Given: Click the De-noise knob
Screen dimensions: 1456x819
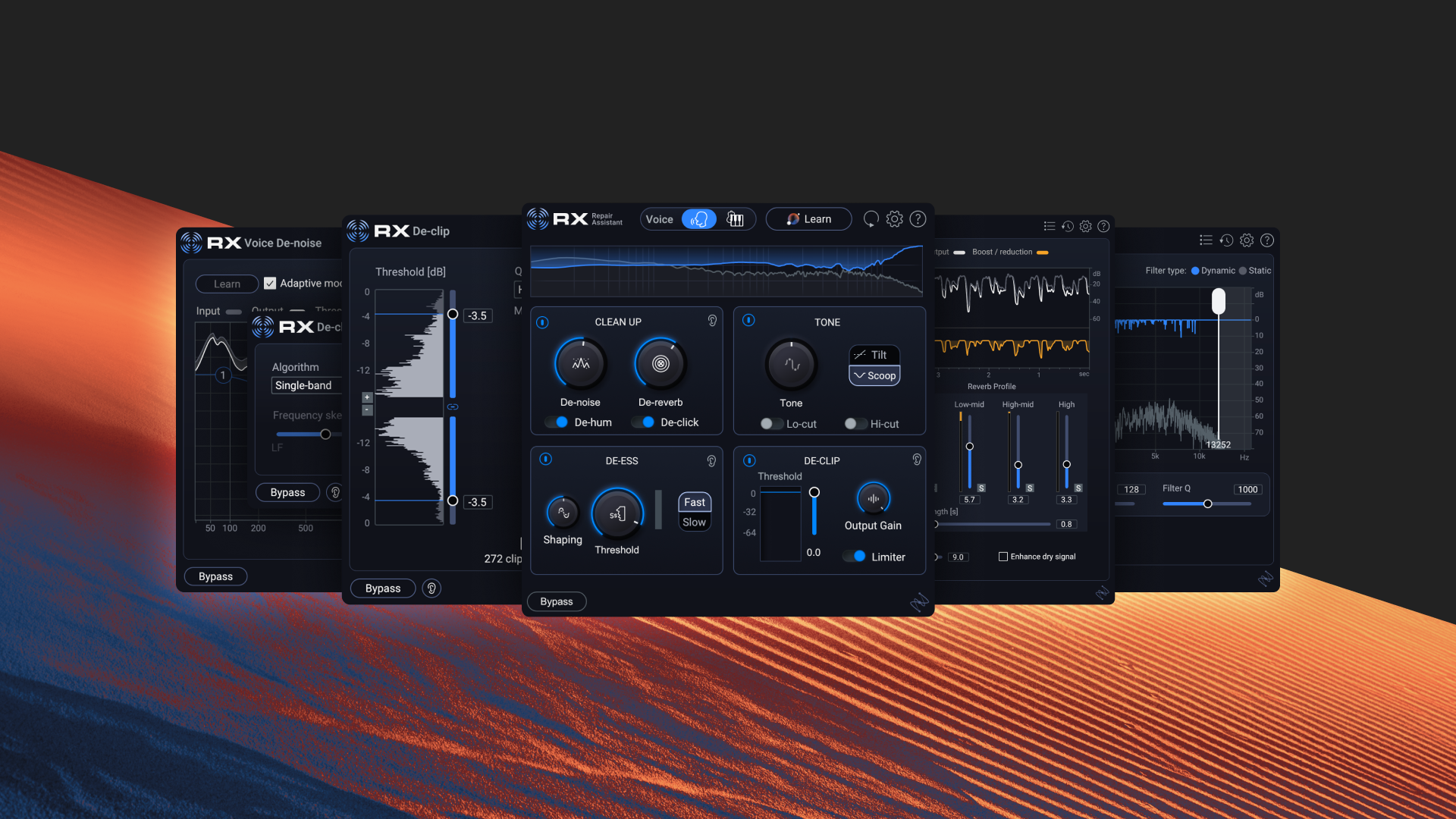Looking at the screenshot, I should tap(581, 364).
